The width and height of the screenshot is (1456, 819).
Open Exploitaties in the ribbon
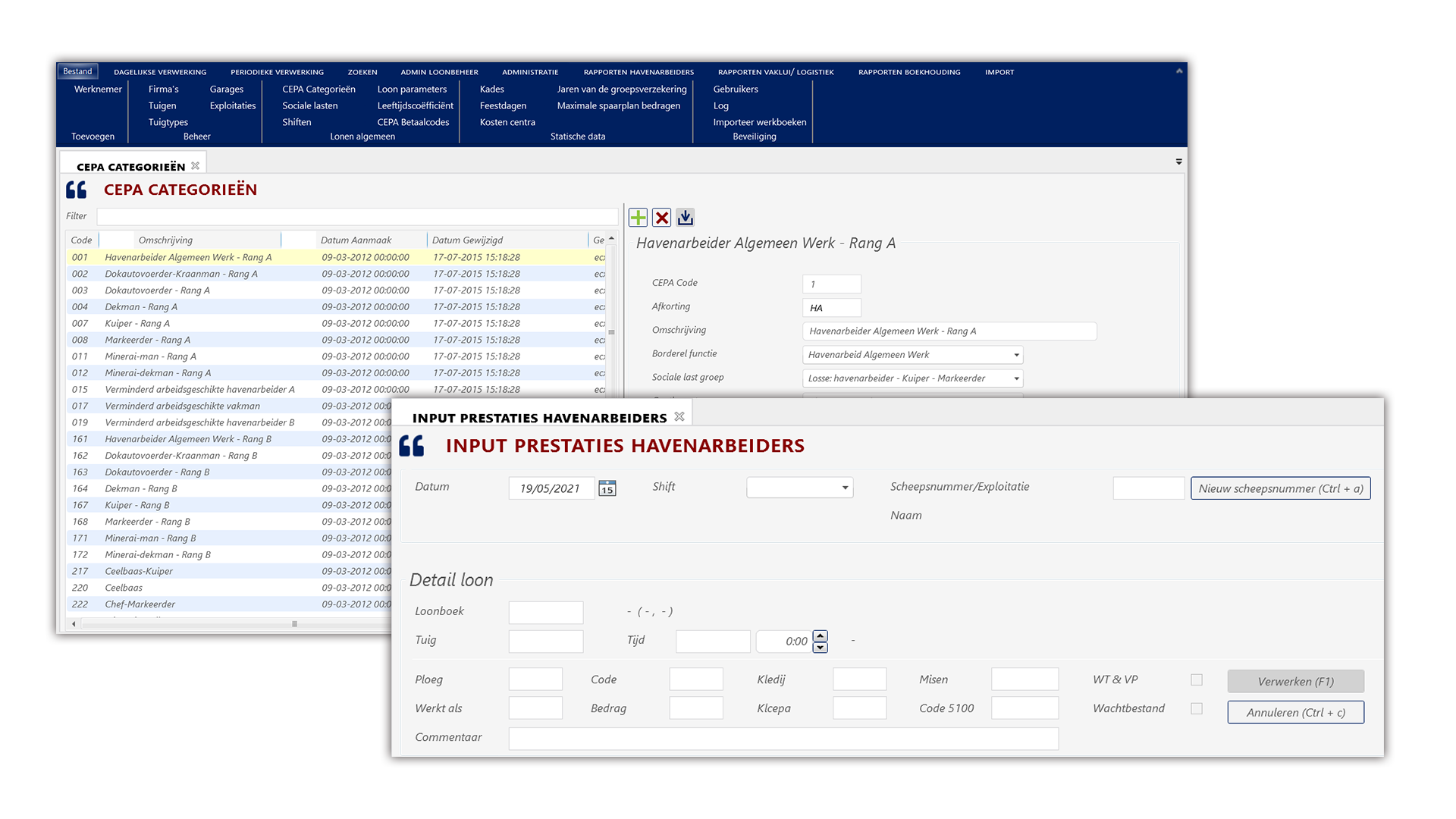pyautogui.click(x=232, y=105)
